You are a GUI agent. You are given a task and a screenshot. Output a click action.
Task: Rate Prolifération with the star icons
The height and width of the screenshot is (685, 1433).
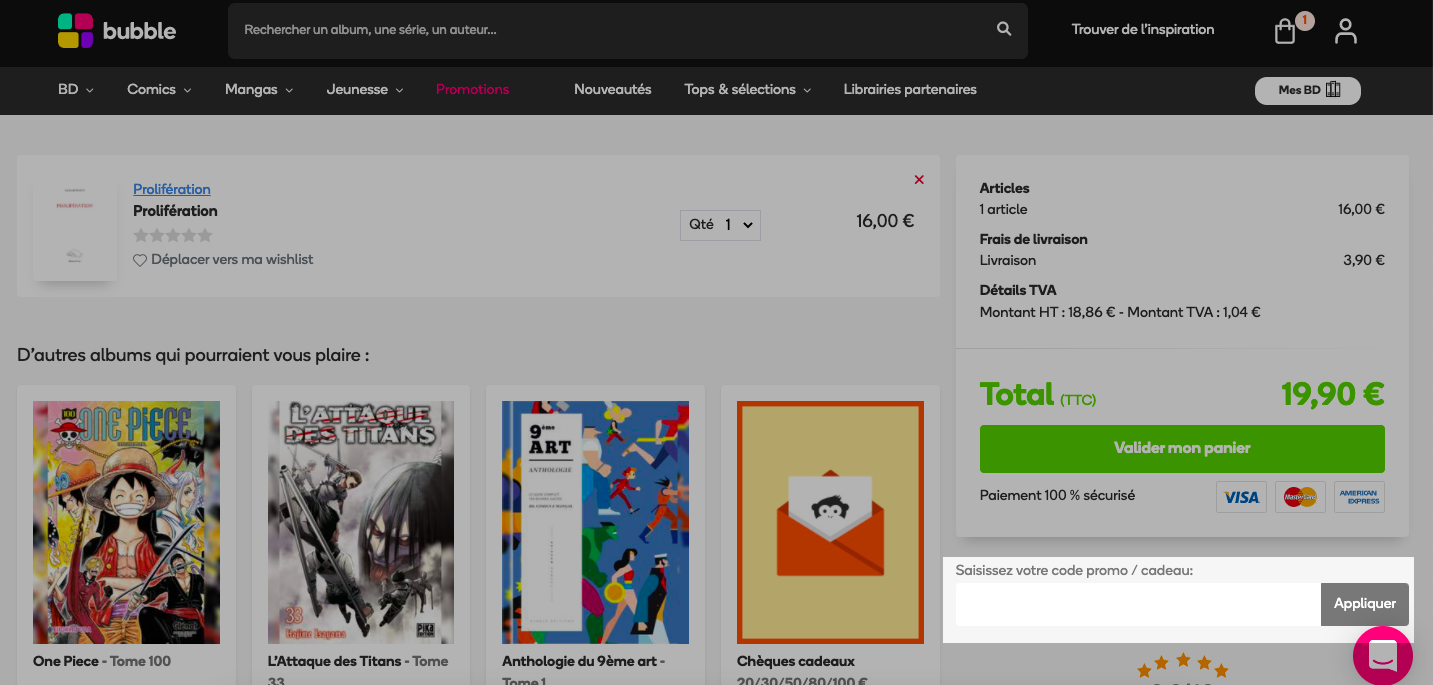point(173,236)
